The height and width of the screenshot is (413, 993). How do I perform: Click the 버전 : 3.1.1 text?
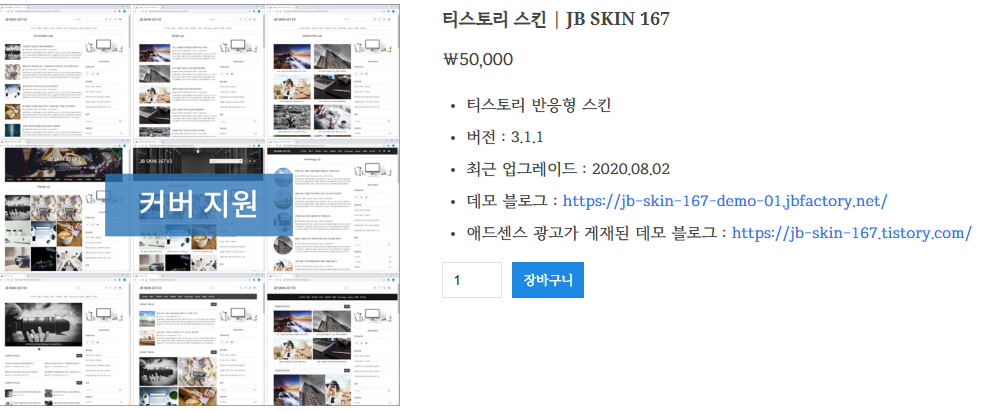(505, 137)
